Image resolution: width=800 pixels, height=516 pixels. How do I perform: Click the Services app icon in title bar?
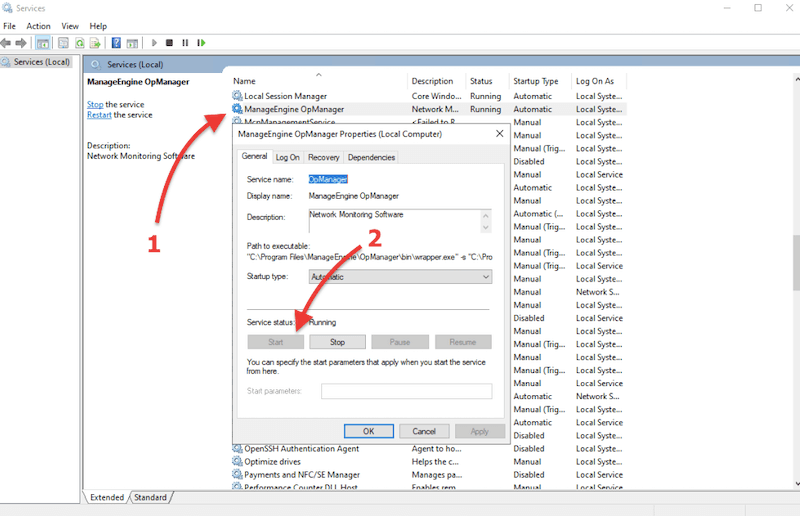(x=7, y=8)
